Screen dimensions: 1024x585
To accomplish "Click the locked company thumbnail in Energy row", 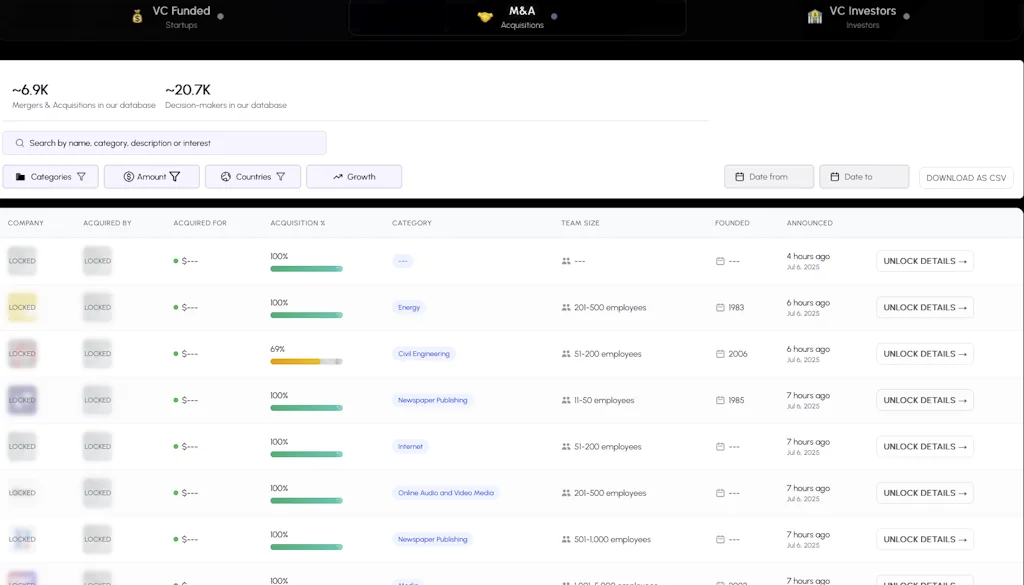I will (22, 307).
